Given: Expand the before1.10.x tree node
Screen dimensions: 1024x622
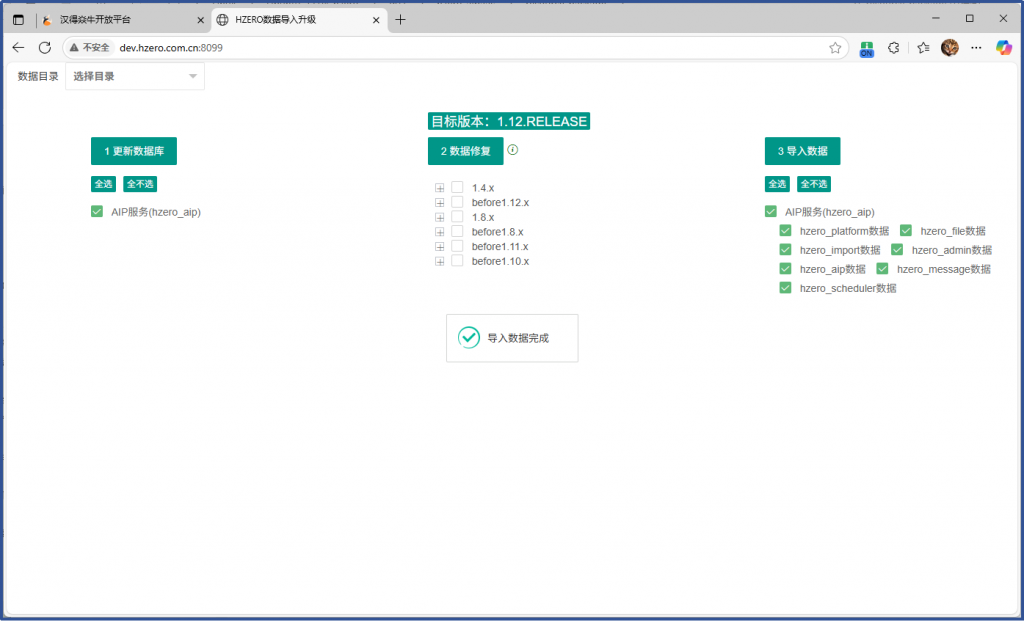Looking at the screenshot, I should (439, 261).
